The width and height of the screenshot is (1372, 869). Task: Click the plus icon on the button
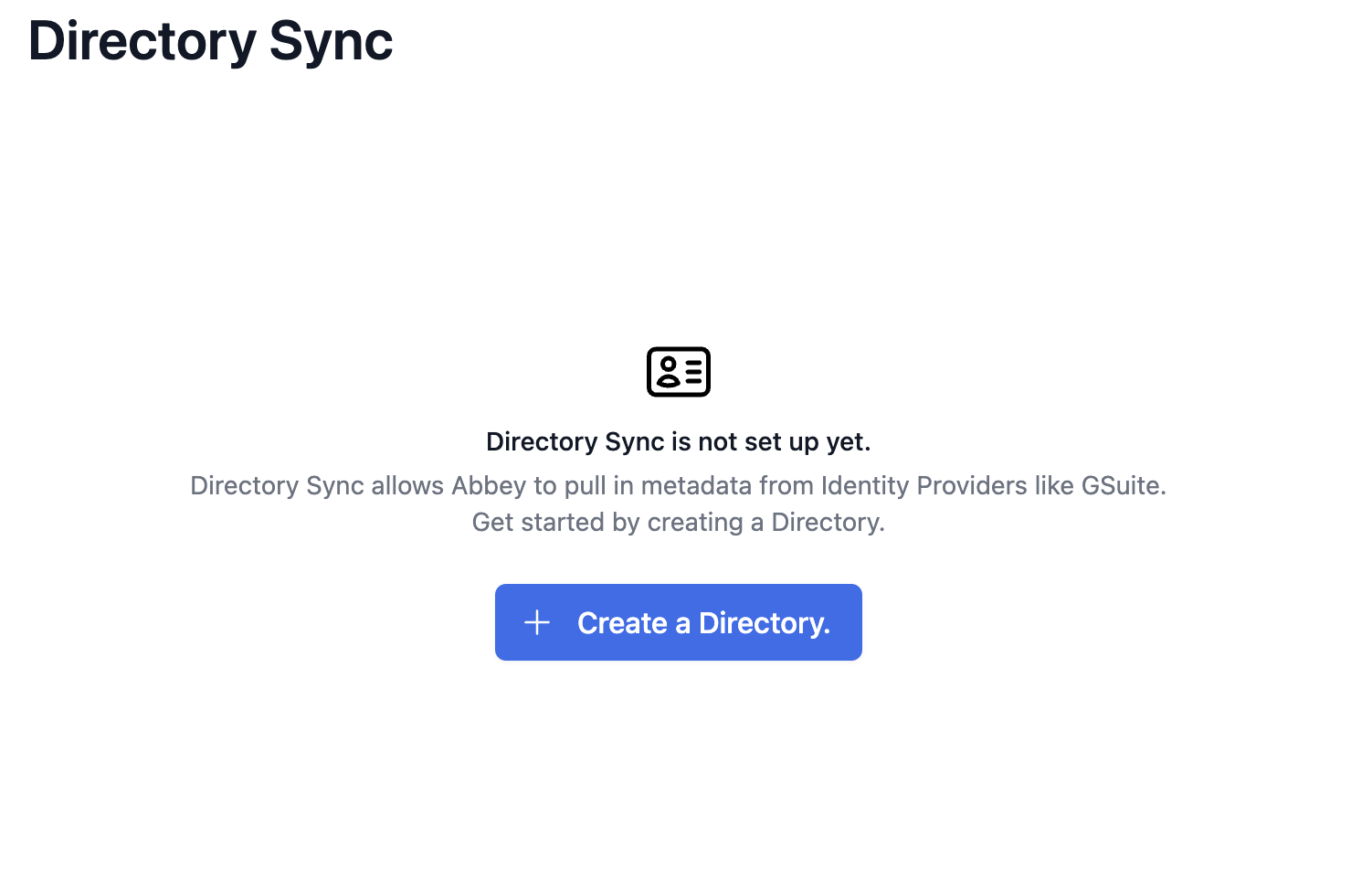537,622
